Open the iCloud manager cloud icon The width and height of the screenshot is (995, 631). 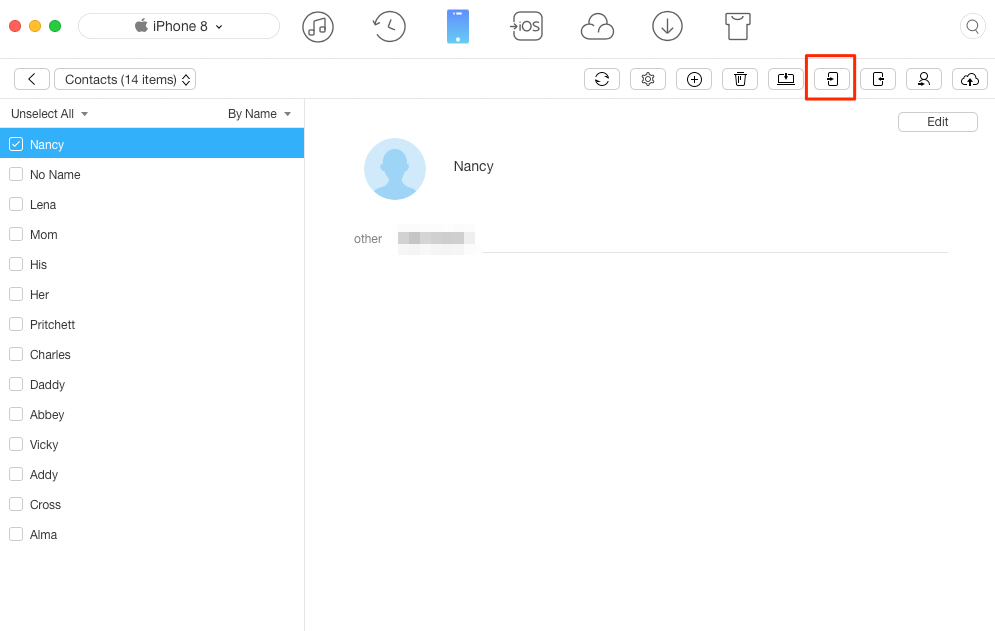597,28
